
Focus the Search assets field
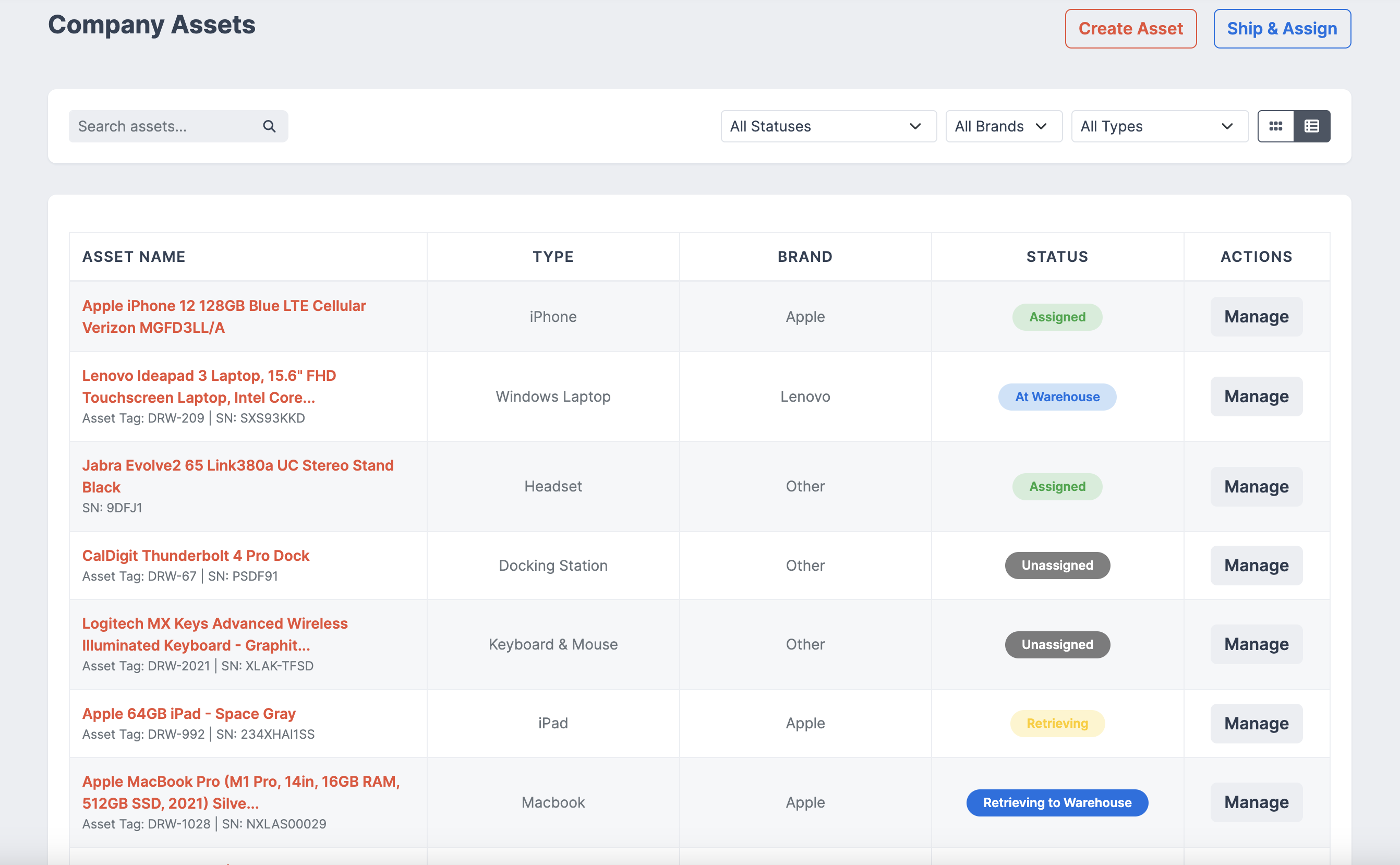click(178, 126)
